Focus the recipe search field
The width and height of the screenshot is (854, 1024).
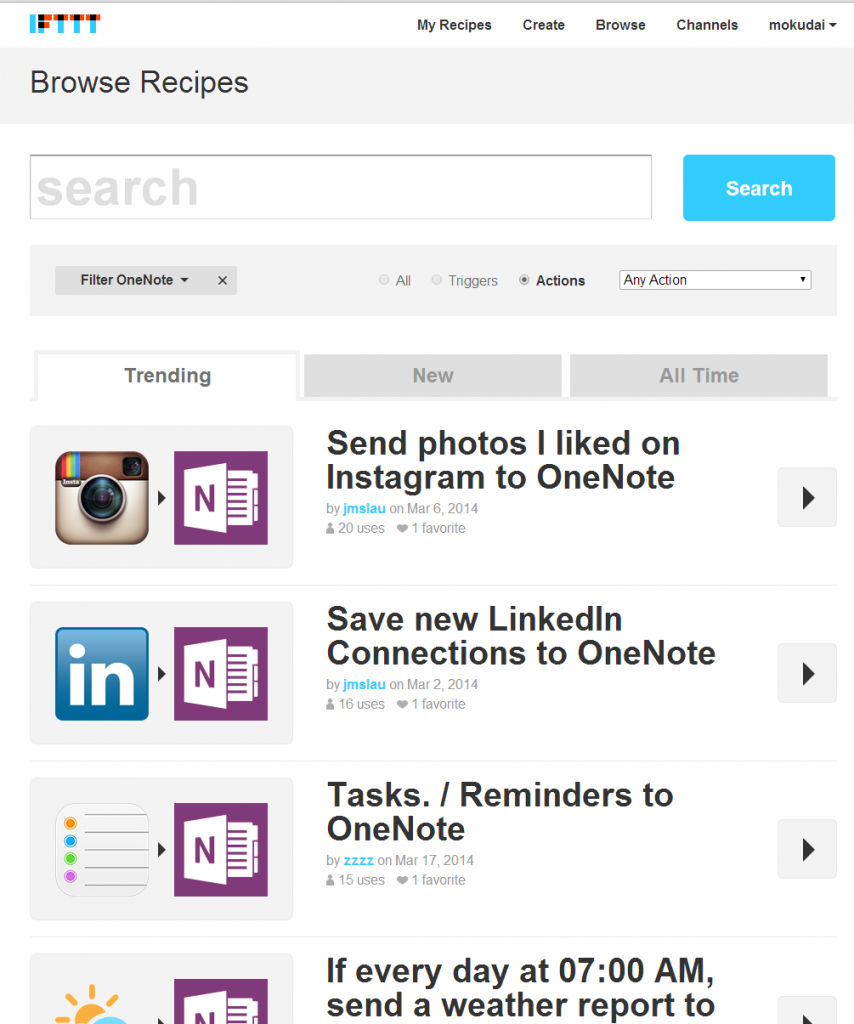click(x=341, y=187)
